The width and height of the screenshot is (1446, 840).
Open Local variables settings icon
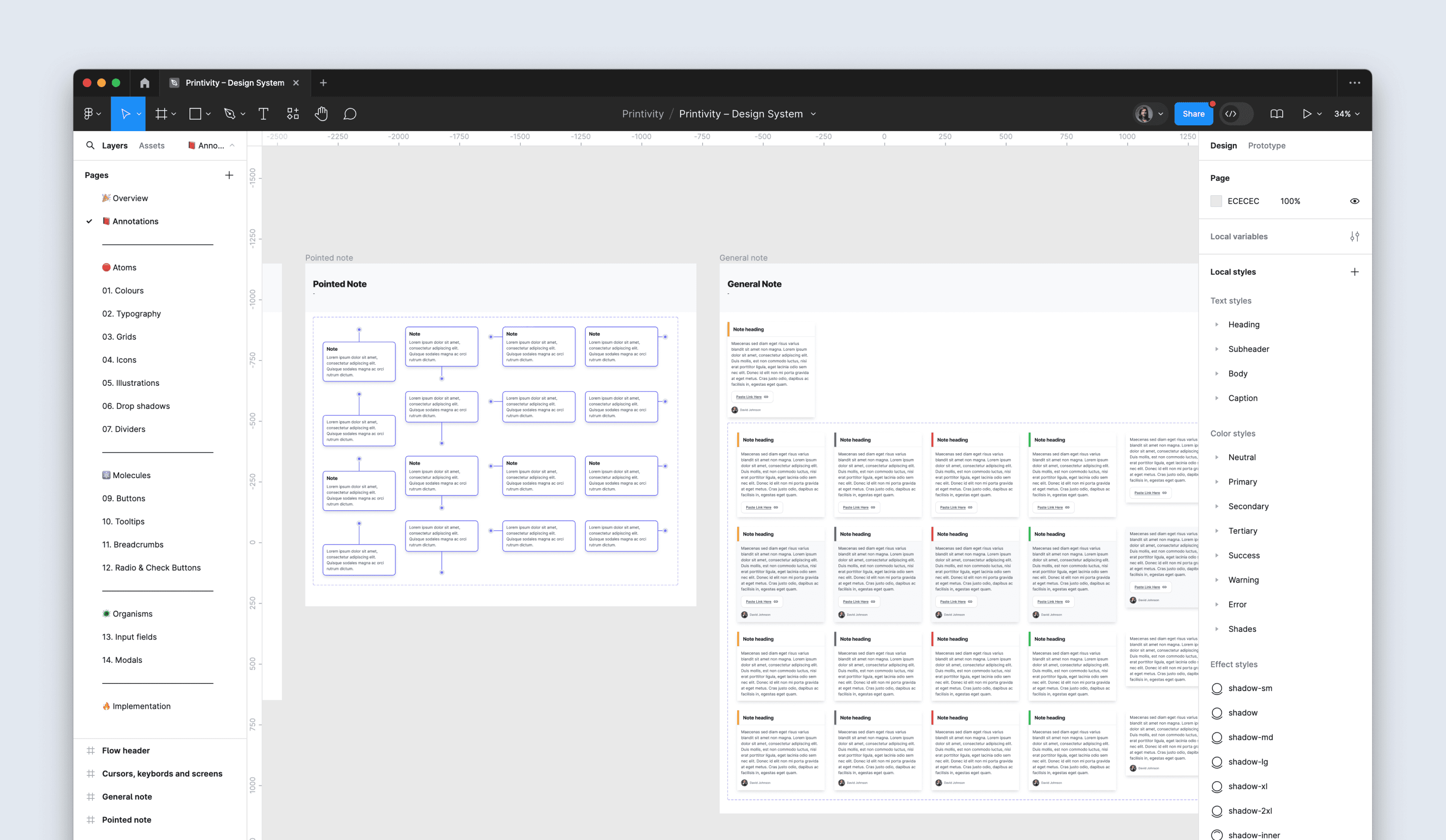pos(1354,236)
